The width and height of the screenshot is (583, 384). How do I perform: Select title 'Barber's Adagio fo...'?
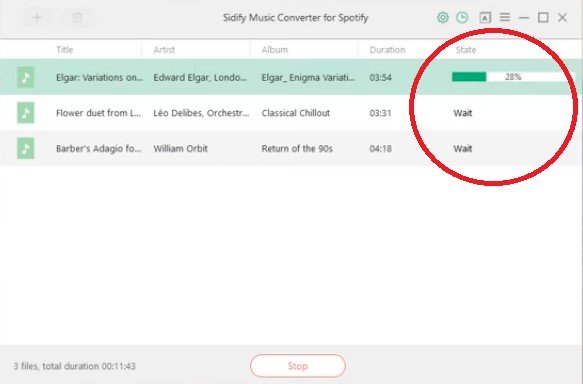99,149
